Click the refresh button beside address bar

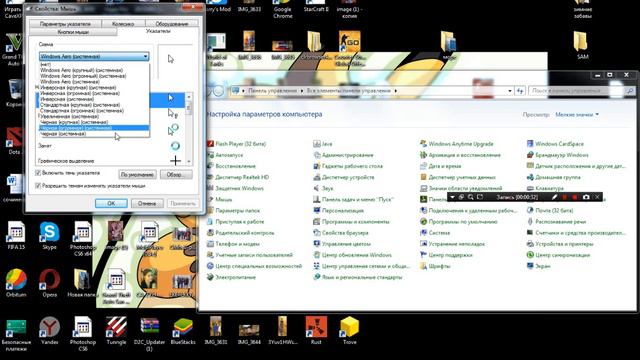[520, 91]
